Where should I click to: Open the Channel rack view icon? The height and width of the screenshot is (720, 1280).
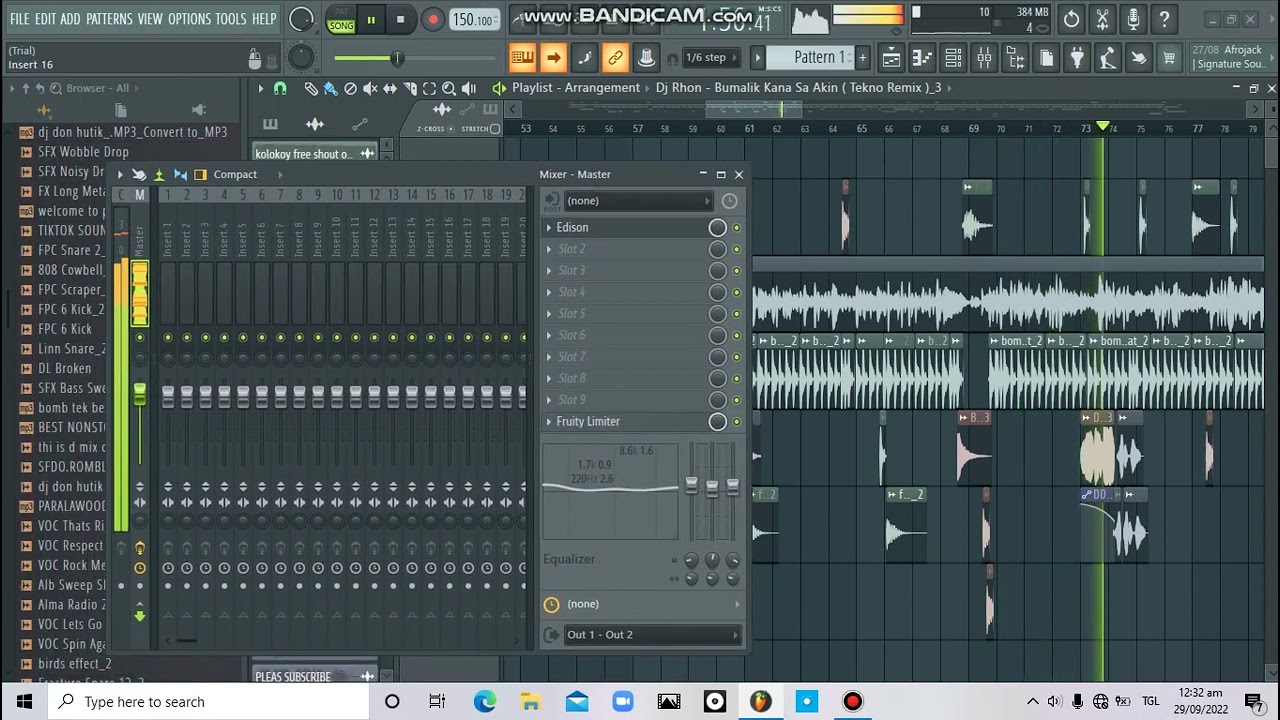[x=953, y=58]
